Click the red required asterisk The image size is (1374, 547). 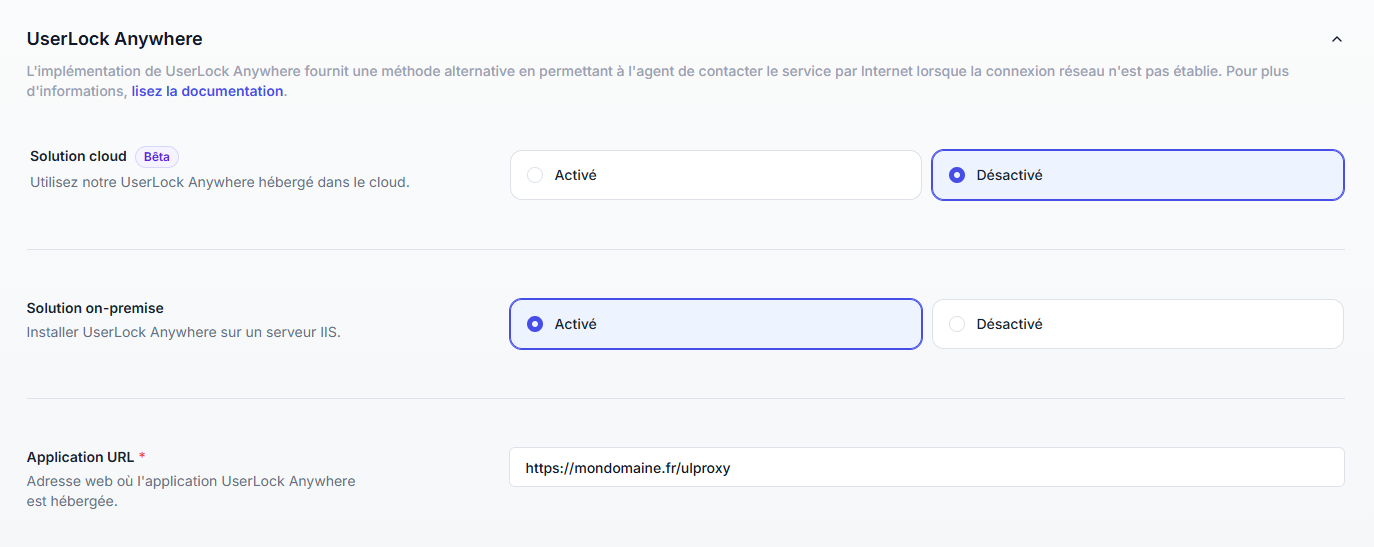(x=142, y=457)
